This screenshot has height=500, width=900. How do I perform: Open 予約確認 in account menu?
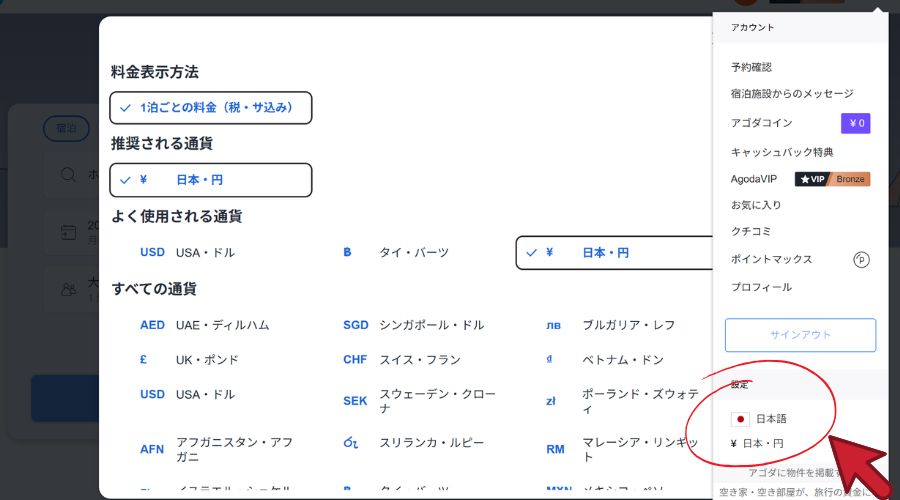tap(751, 67)
